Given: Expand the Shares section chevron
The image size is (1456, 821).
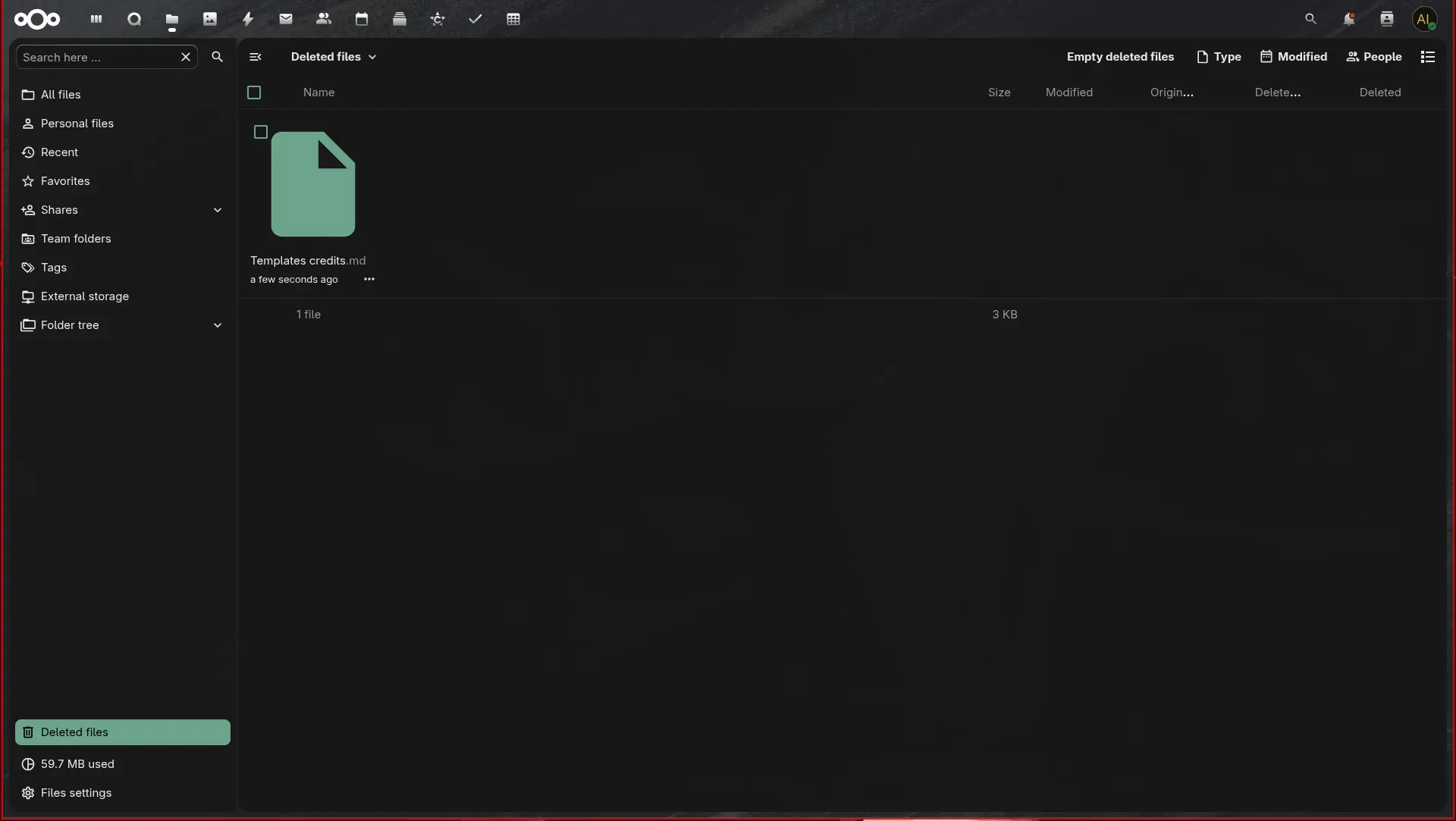Looking at the screenshot, I should (218, 210).
